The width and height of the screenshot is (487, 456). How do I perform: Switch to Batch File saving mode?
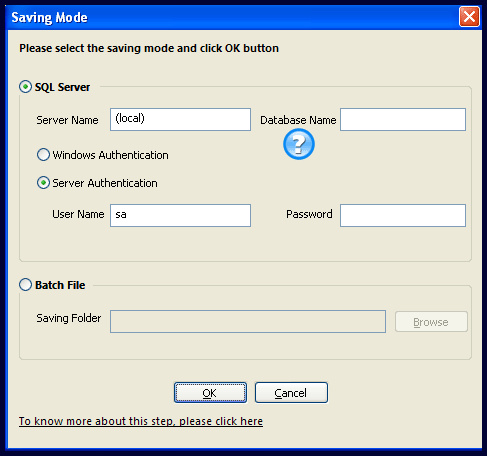tap(25, 285)
